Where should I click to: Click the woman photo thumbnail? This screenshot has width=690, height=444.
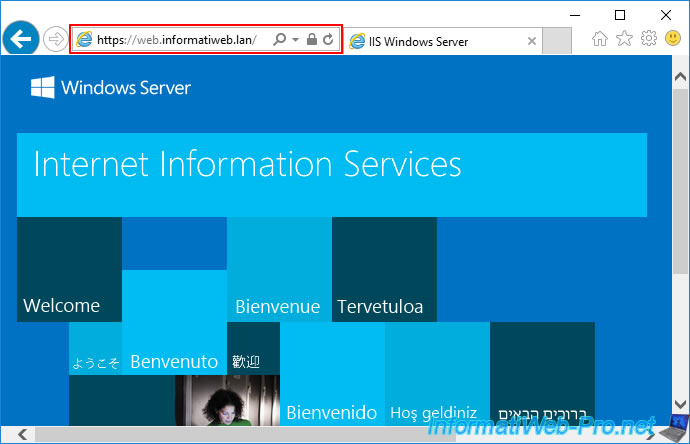[x=228, y=400]
